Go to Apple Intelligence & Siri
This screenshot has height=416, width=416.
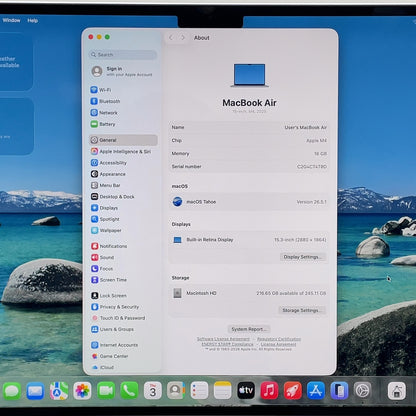click(121, 151)
